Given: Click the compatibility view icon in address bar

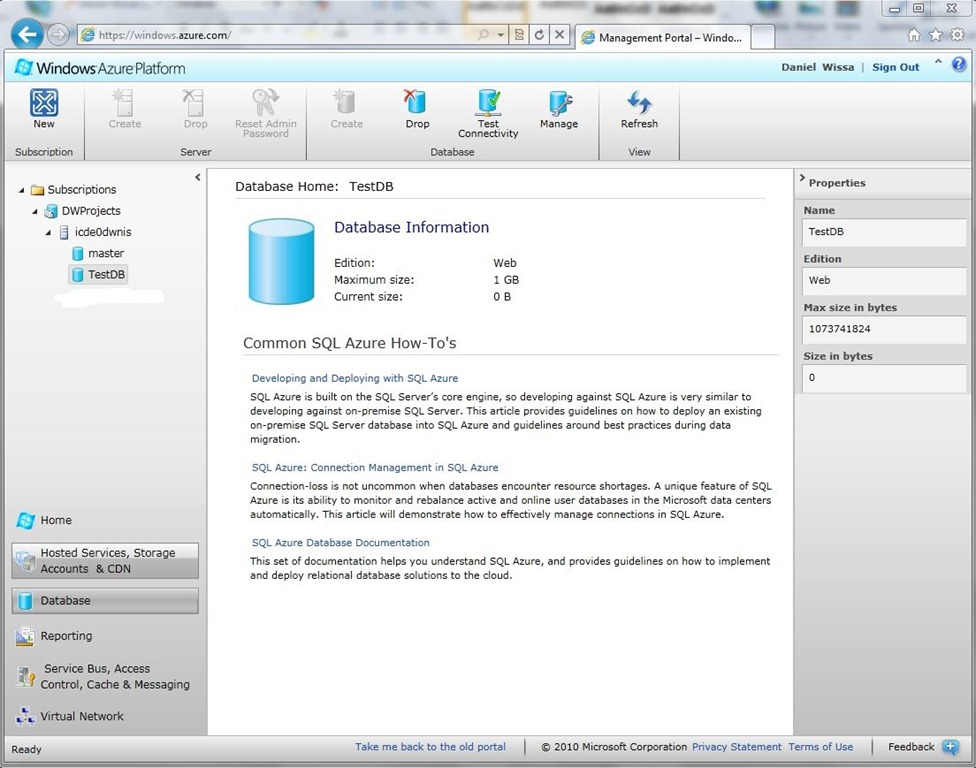Looking at the screenshot, I should coord(518,35).
